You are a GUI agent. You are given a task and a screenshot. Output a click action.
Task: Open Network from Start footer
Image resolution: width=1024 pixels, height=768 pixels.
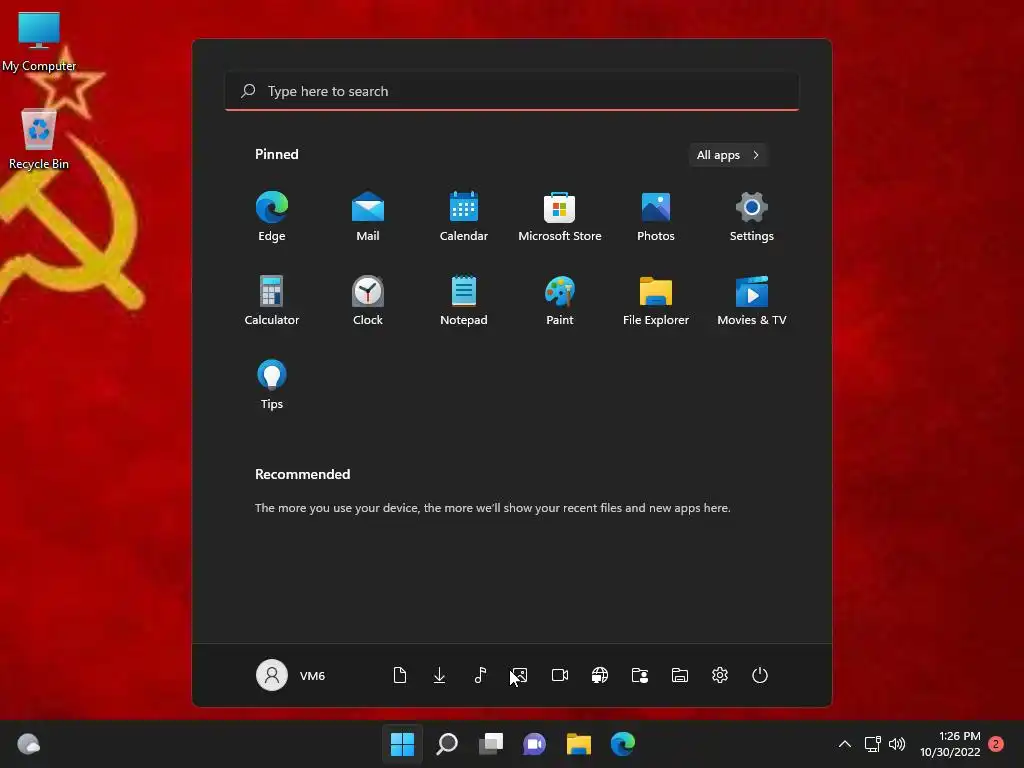tap(600, 675)
